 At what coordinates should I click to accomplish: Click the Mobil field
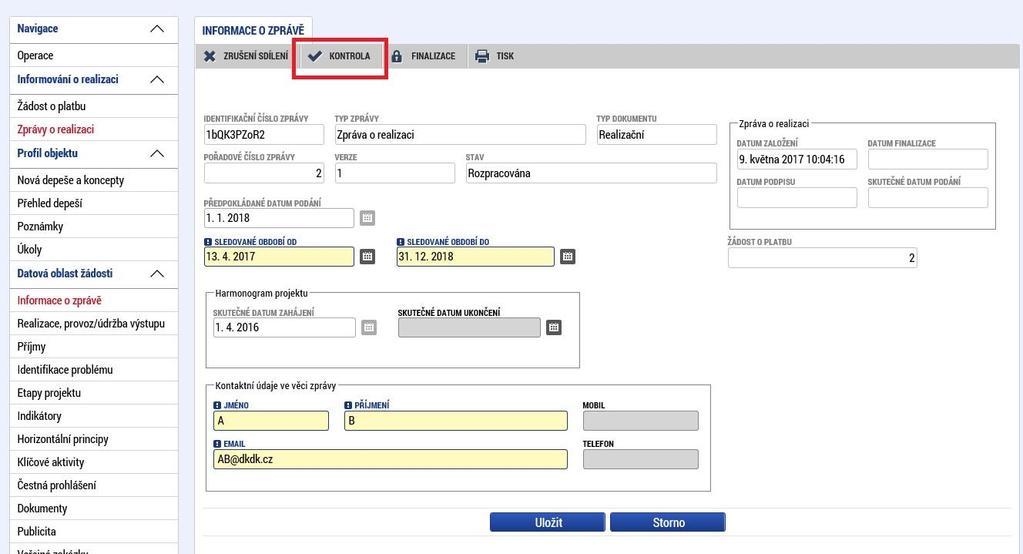[640, 421]
